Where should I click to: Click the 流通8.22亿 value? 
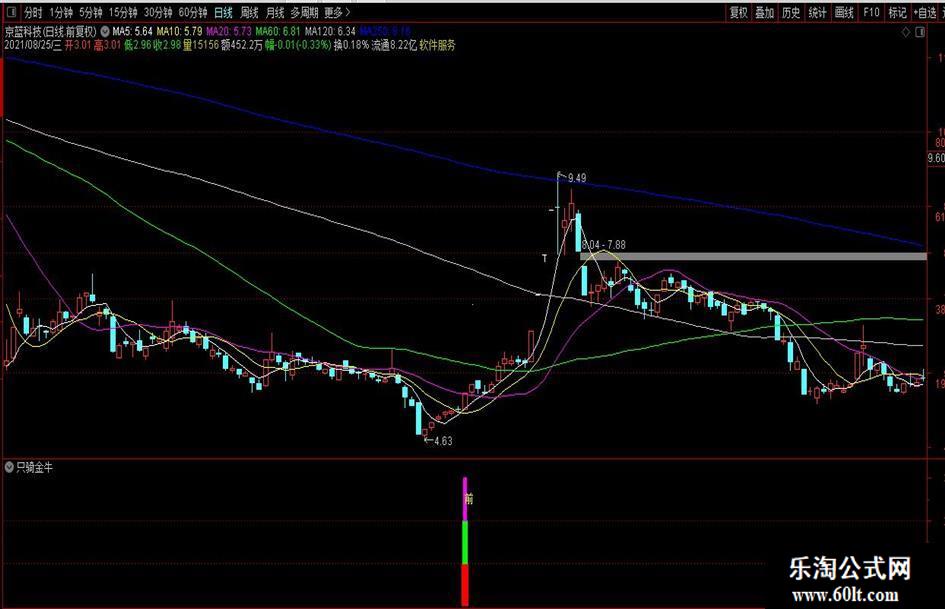coord(394,45)
